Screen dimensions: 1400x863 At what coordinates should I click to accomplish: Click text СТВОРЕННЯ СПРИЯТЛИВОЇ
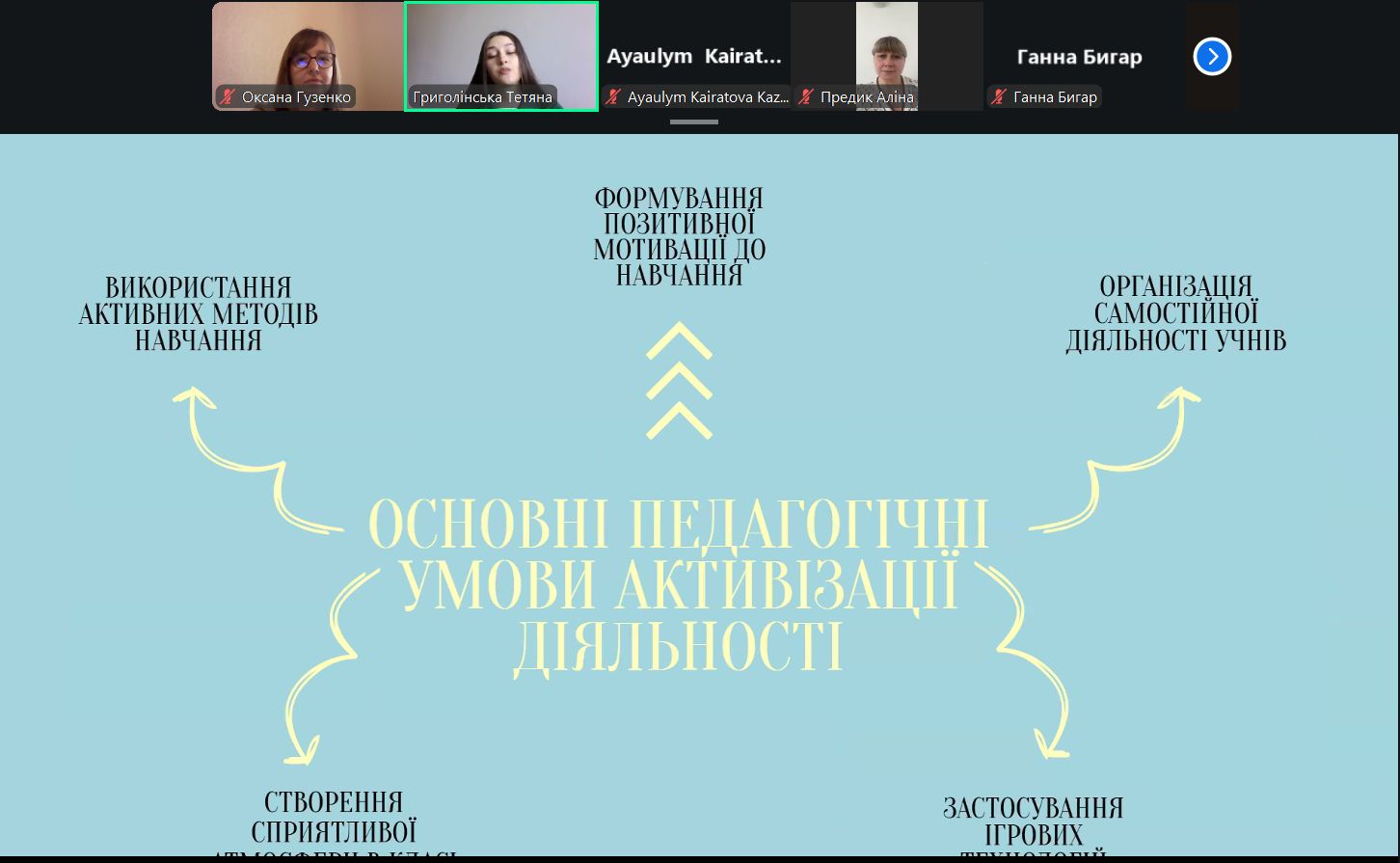pos(334,817)
